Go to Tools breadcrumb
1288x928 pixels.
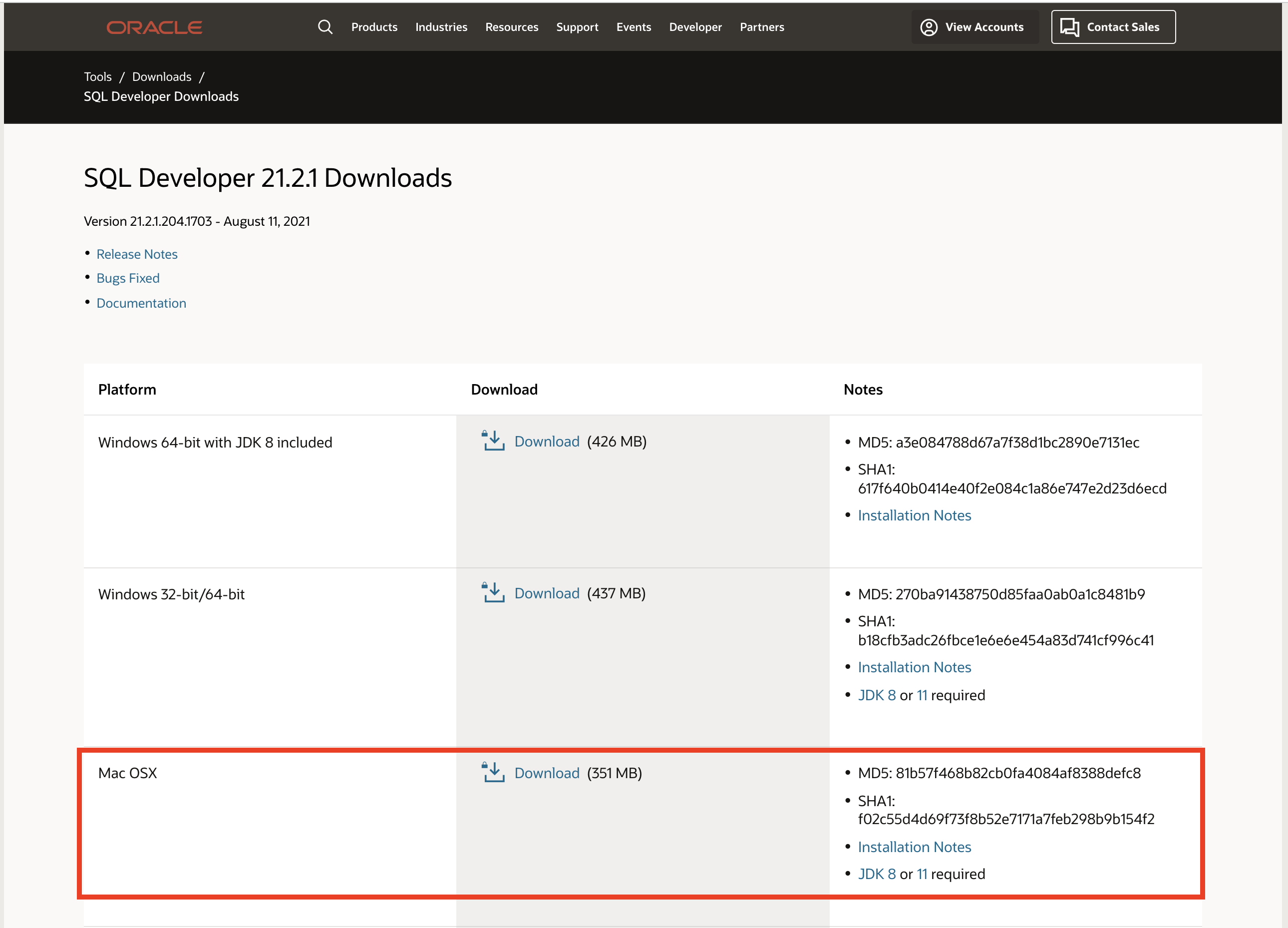point(98,77)
